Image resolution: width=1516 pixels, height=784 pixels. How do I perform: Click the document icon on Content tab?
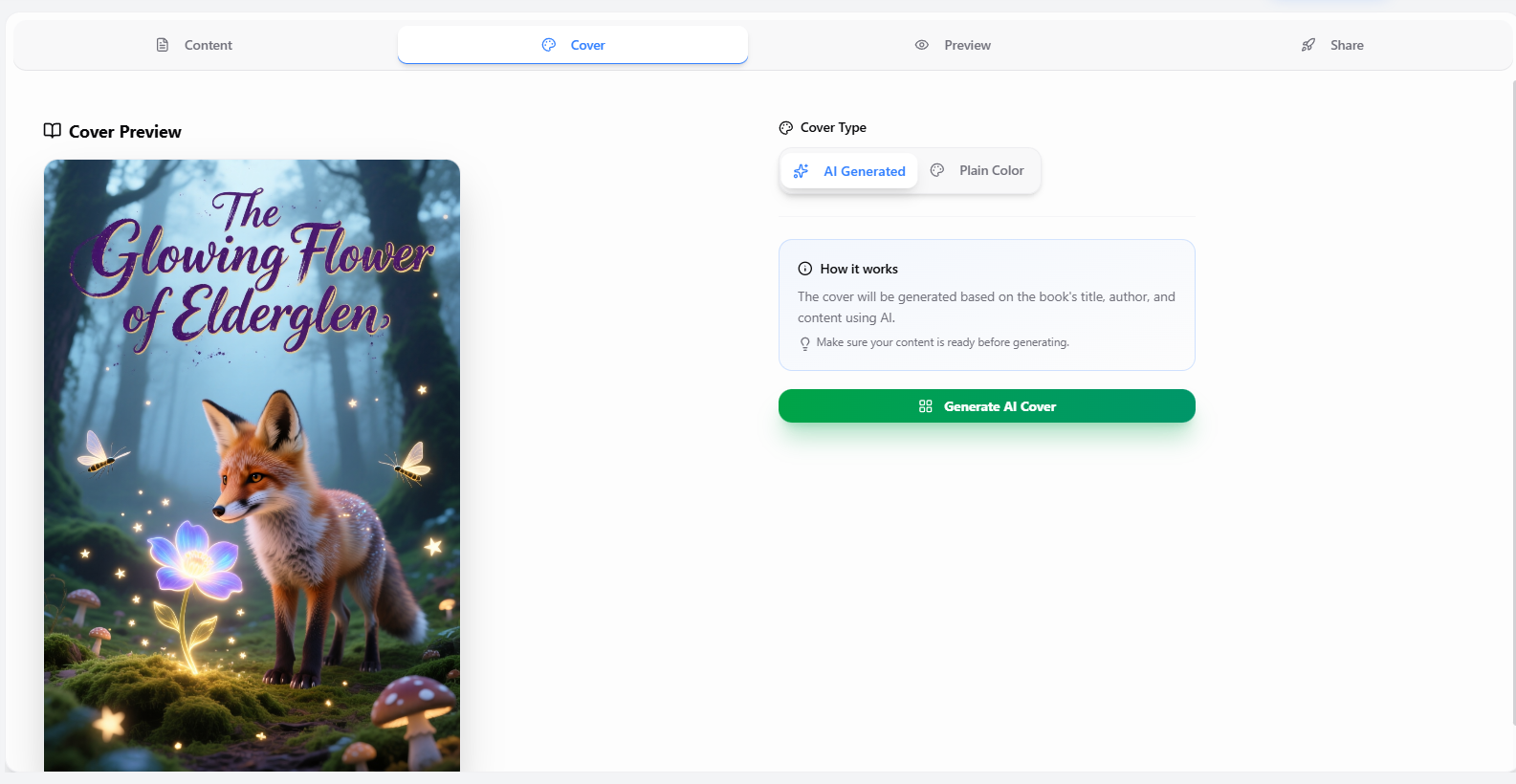[x=163, y=45]
